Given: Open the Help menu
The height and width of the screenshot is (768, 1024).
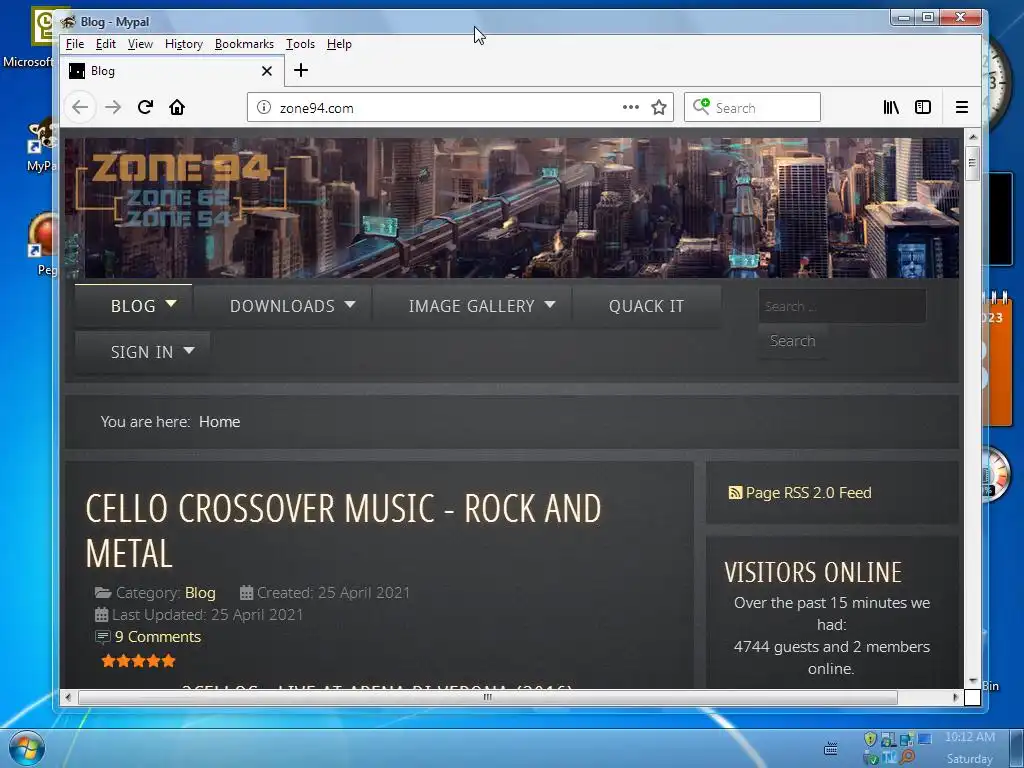Looking at the screenshot, I should pos(339,44).
